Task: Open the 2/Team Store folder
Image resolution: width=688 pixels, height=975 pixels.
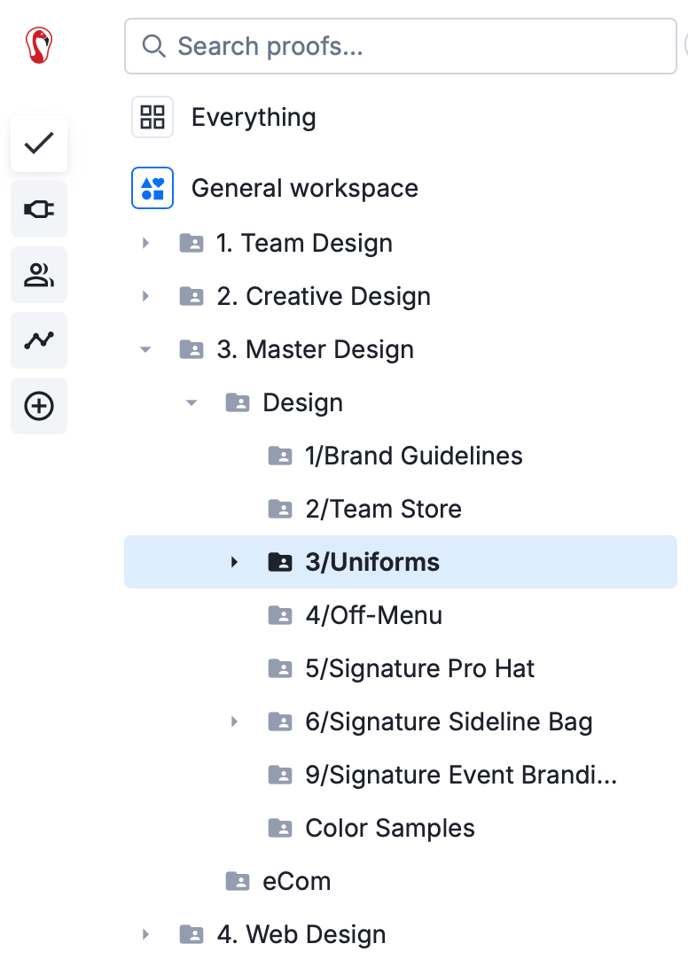Action: (x=383, y=509)
